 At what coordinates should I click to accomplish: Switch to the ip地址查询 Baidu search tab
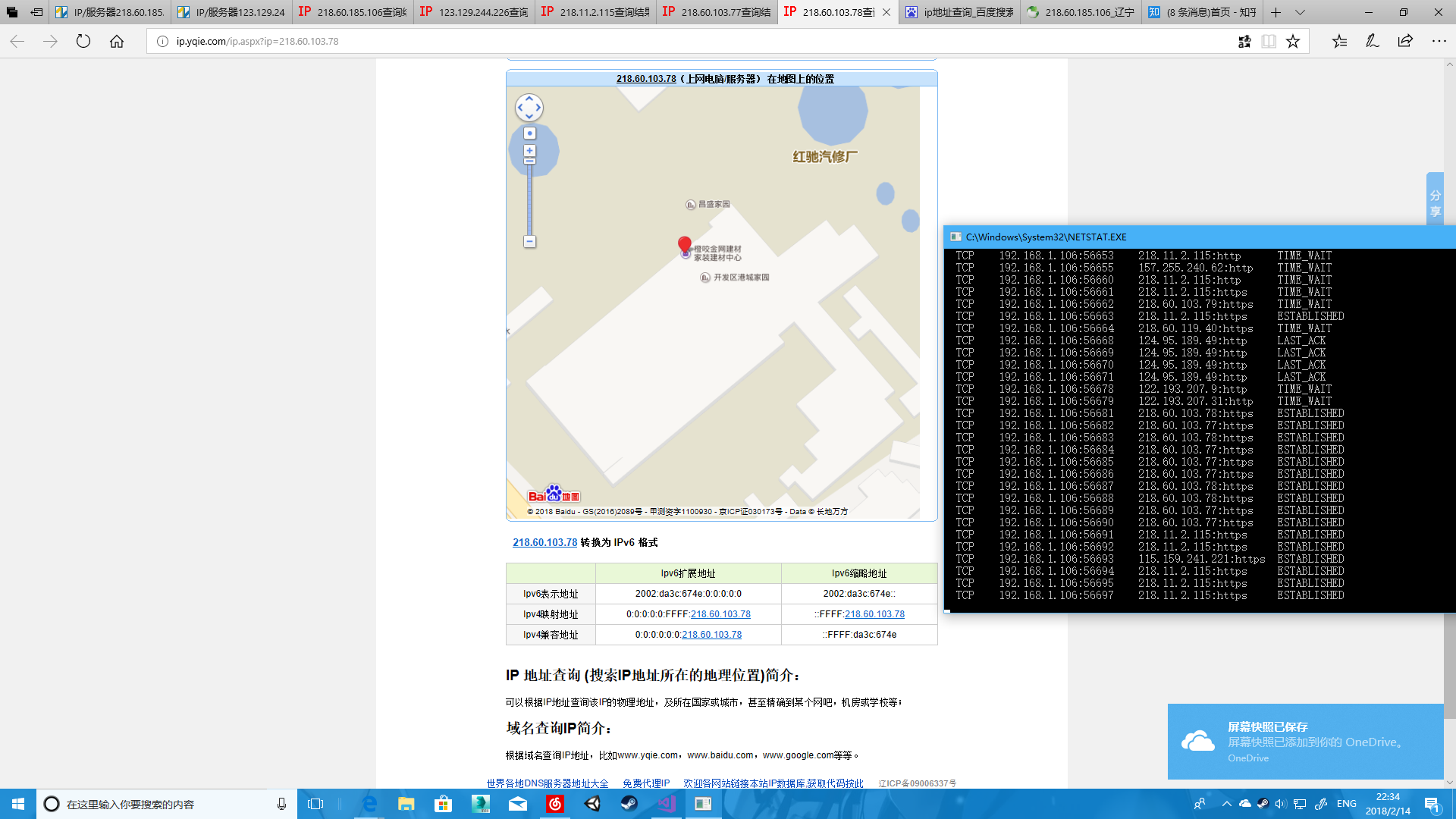pyautogui.click(x=959, y=12)
